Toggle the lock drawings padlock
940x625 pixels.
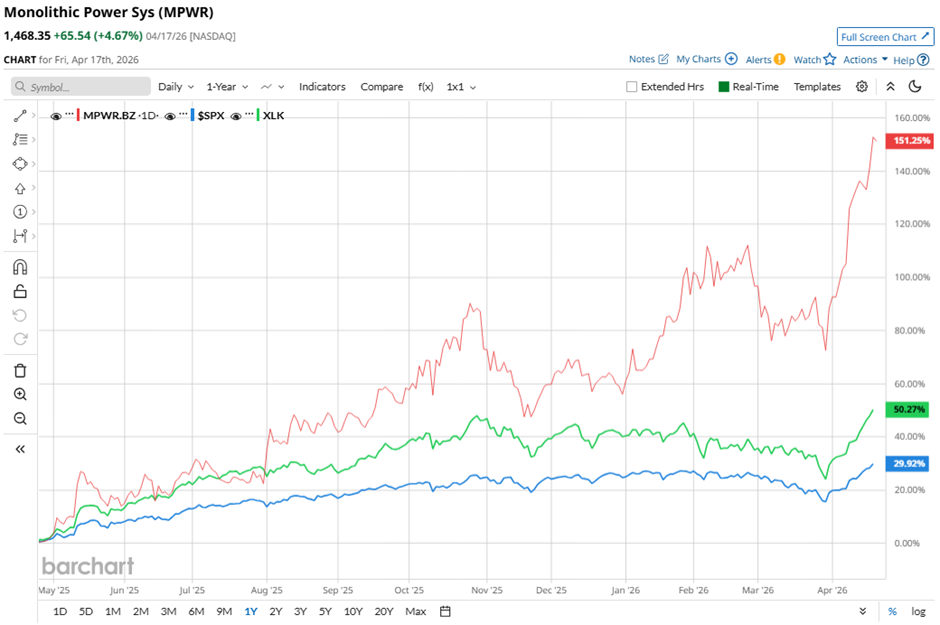tap(20, 291)
